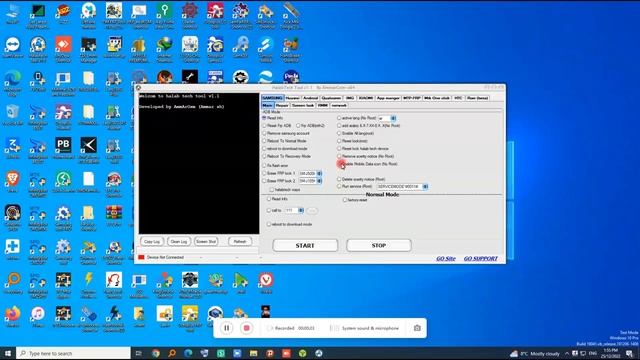The height and width of the screenshot is (360, 640).
Task: Open the active lang language dropdown
Action: click(x=393, y=118)
